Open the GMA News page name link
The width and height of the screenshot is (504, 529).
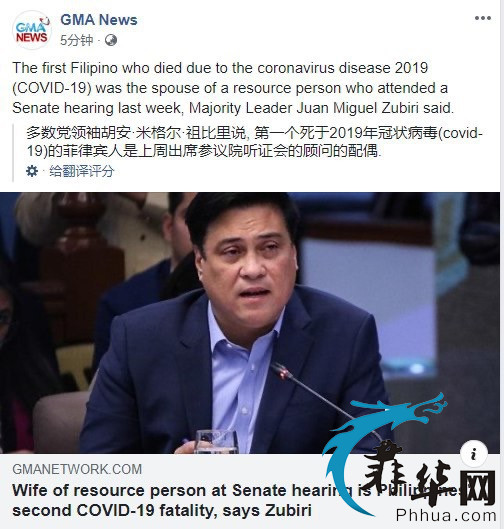click(x=99, y=20)
